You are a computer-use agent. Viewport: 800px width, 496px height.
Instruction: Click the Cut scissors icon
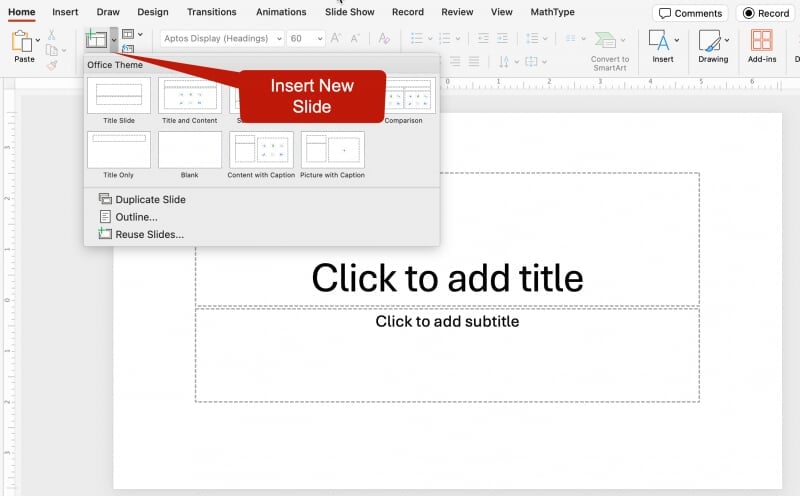pyautogui.click(x=51, y=35)
